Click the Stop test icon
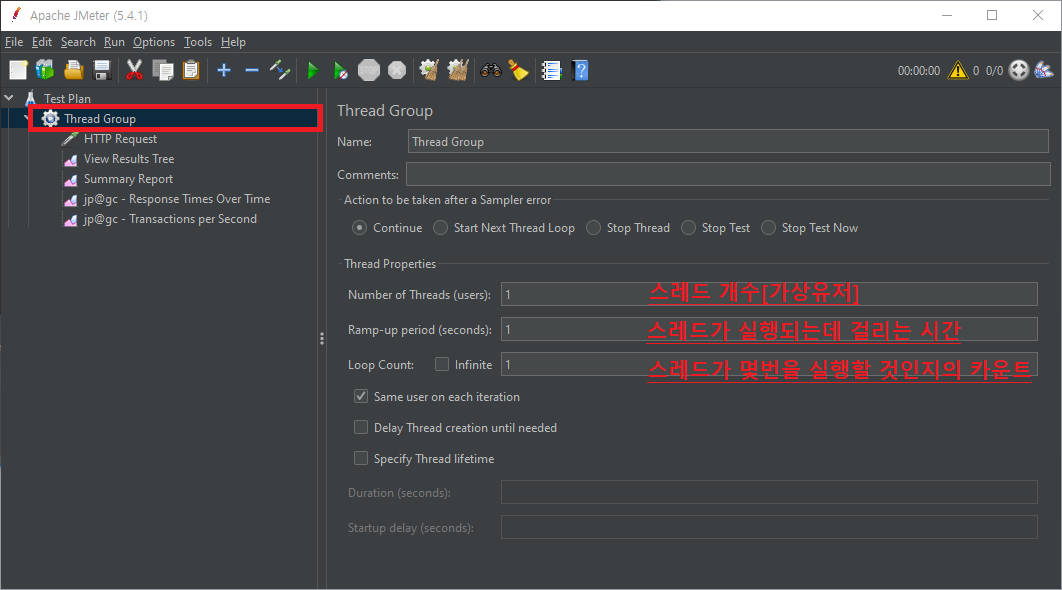This screenshot has height=590, width=1062. click(x=369, y=70)
